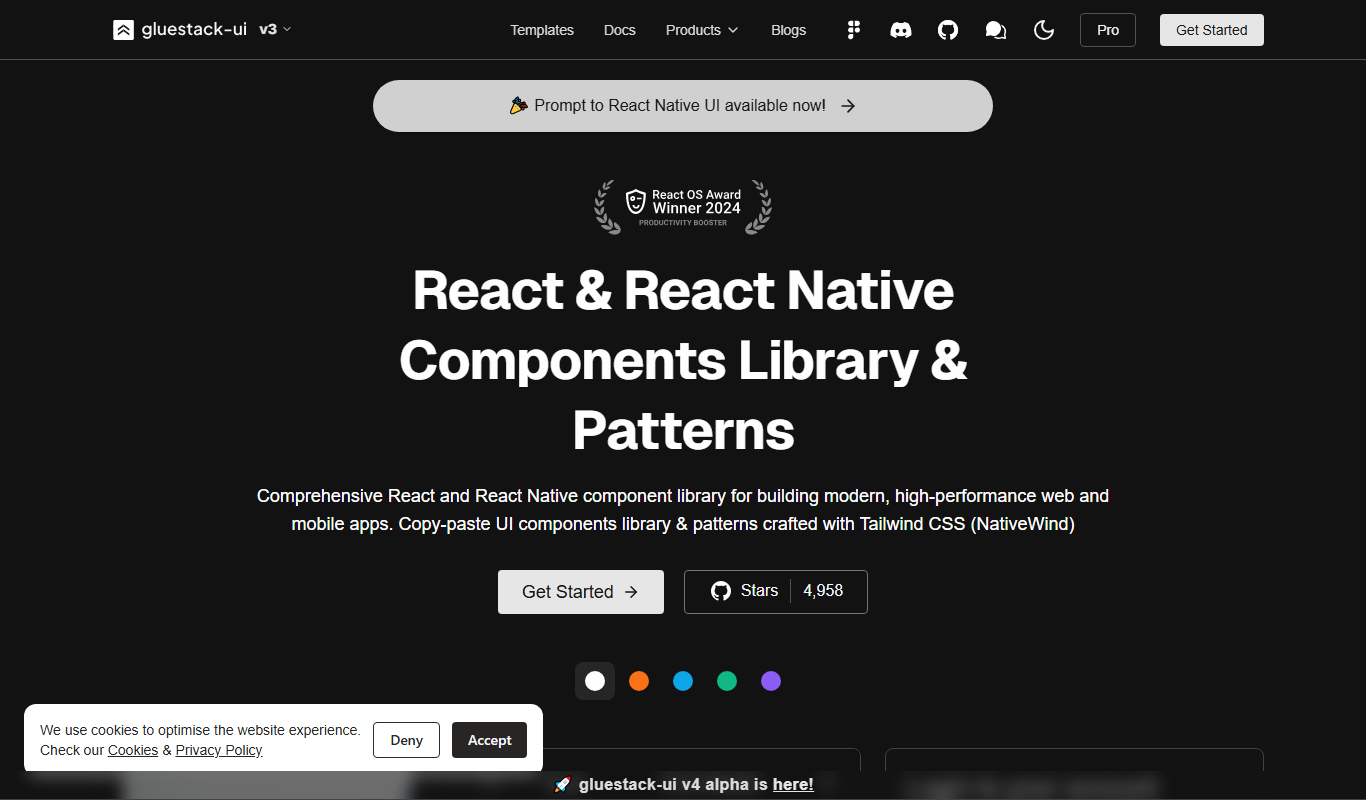Expand the Products menu
The width and height of the screenshot is (1366, 800).
[x=702, y=30]
